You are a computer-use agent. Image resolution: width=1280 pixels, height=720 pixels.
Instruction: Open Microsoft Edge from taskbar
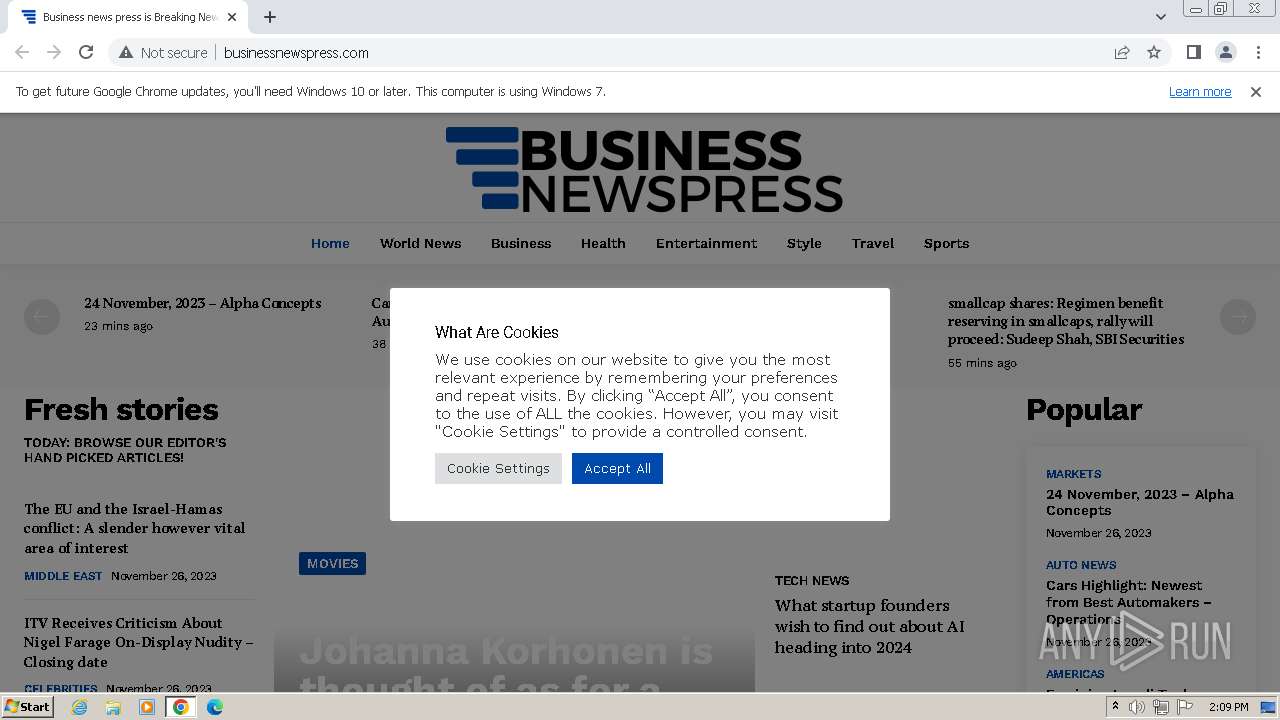point(215,707)
